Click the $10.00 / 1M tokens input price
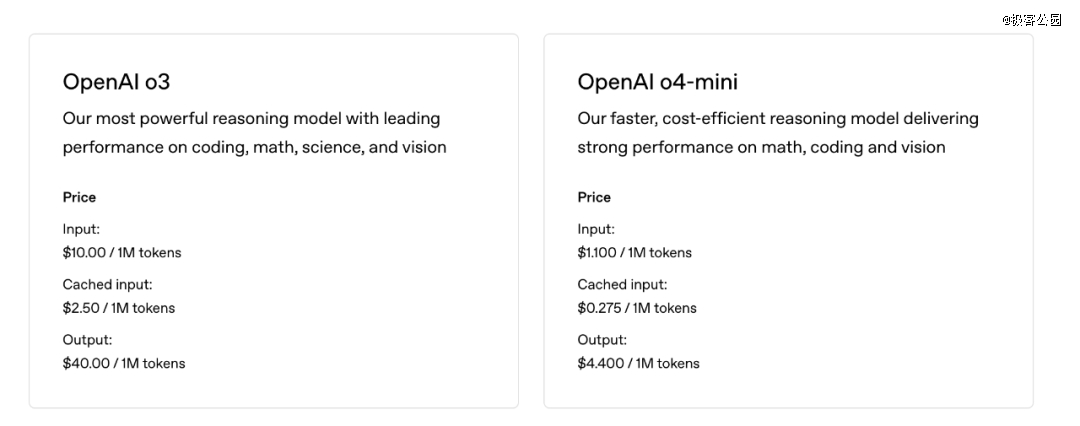Screen dimensions: 1080x426 click(122, 252)
